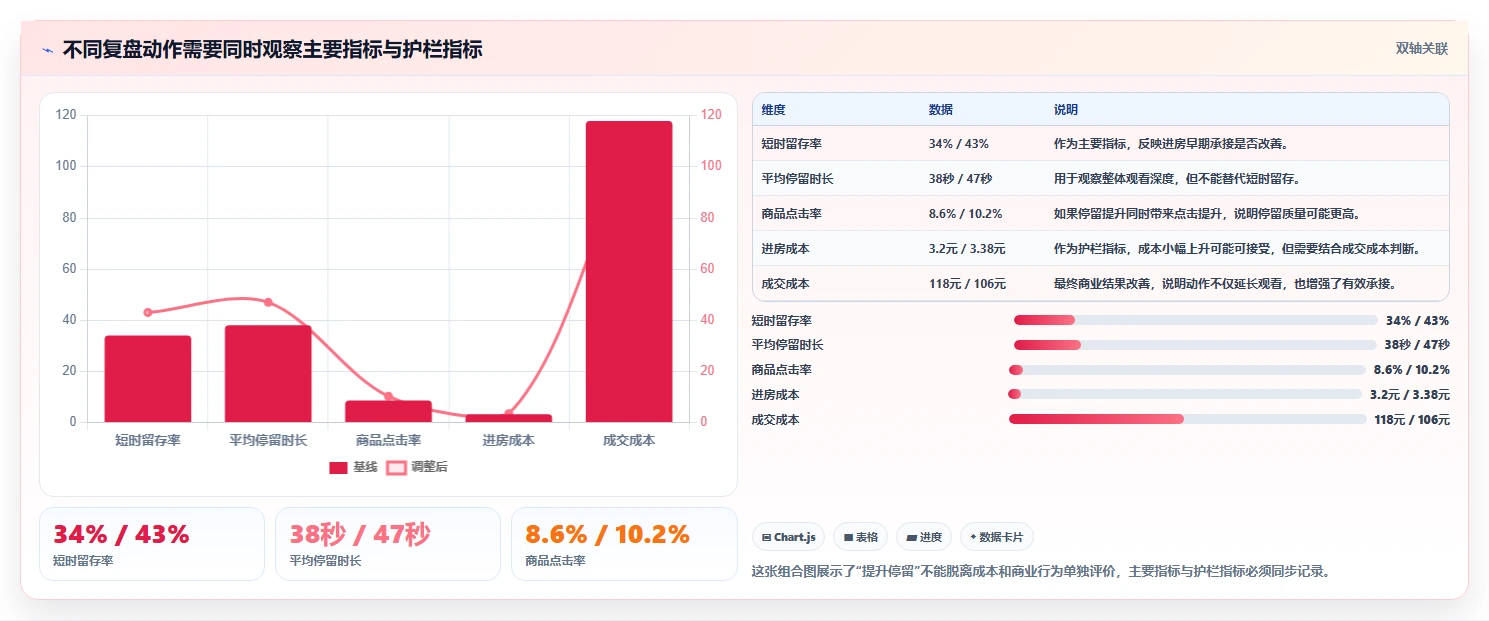Click the 商品点击率 line point in the chart

coord(389,397)
